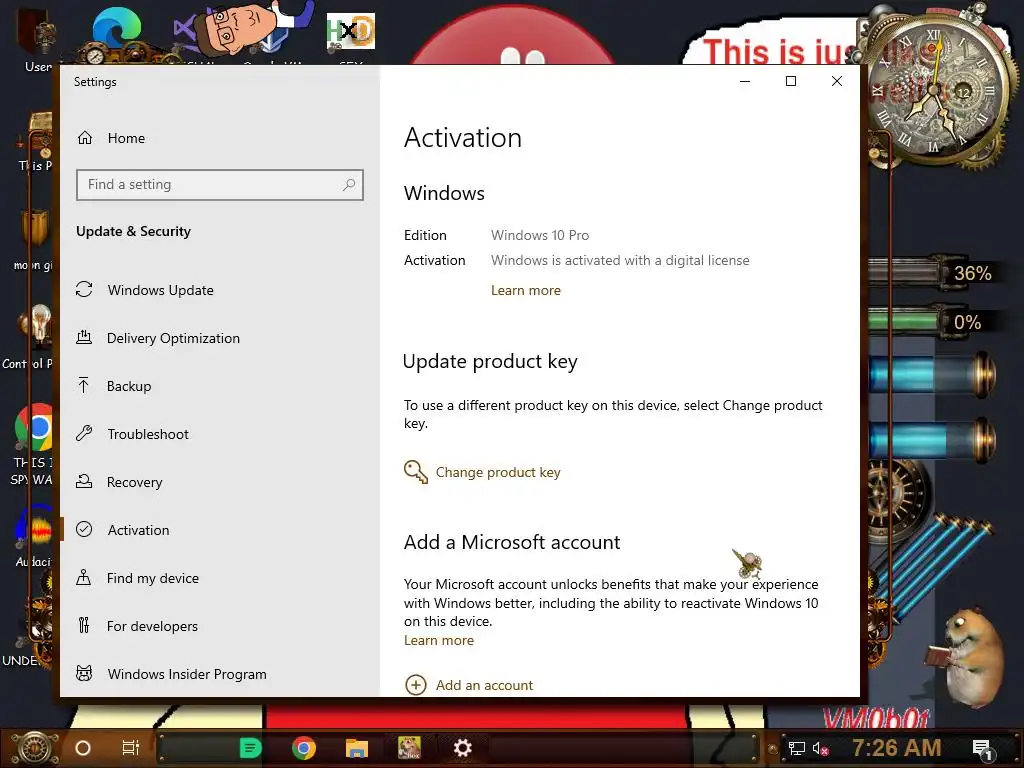Screen dimensions: 1024x768
Task: Click the Troubleshoot wrench icon
Action: [x=84, y=434]
